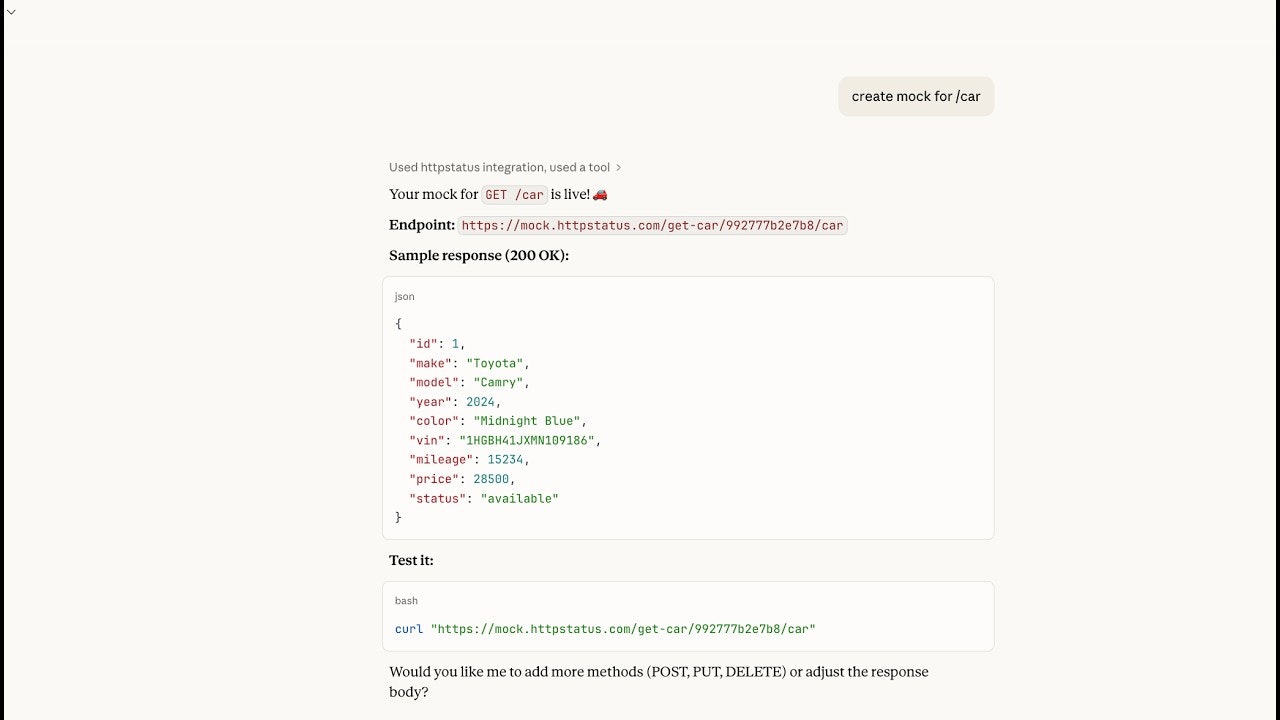Click the bash language label on the code block

406,601
